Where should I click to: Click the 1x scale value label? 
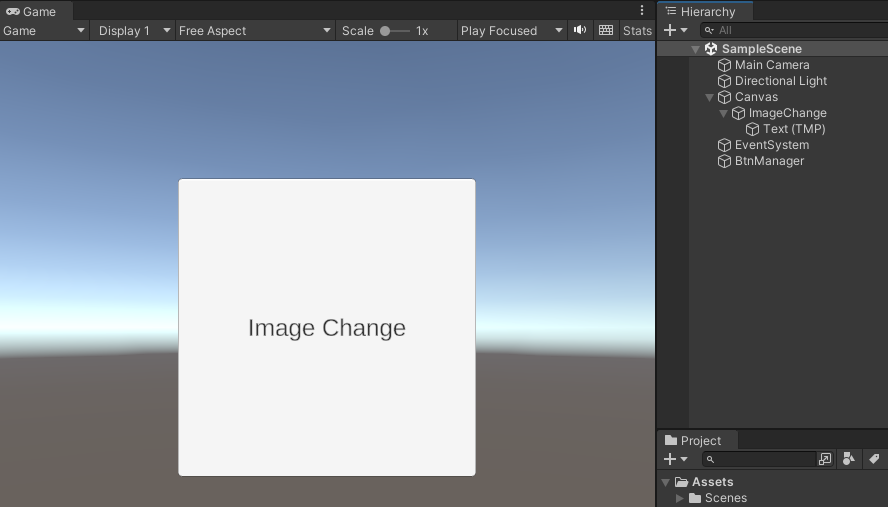(422, 31)
